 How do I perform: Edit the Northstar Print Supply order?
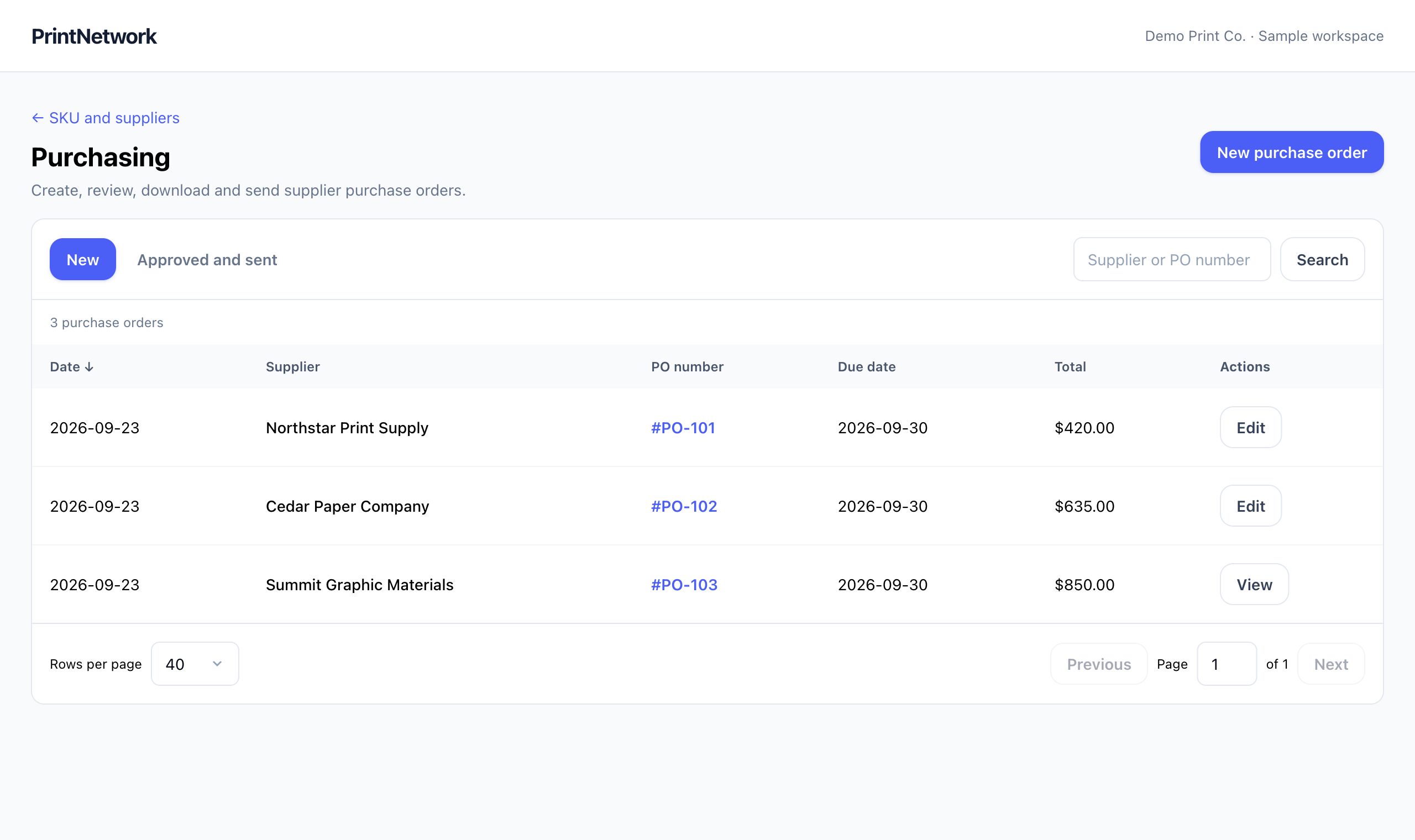pyautogui.click(x=1250, y=427)
